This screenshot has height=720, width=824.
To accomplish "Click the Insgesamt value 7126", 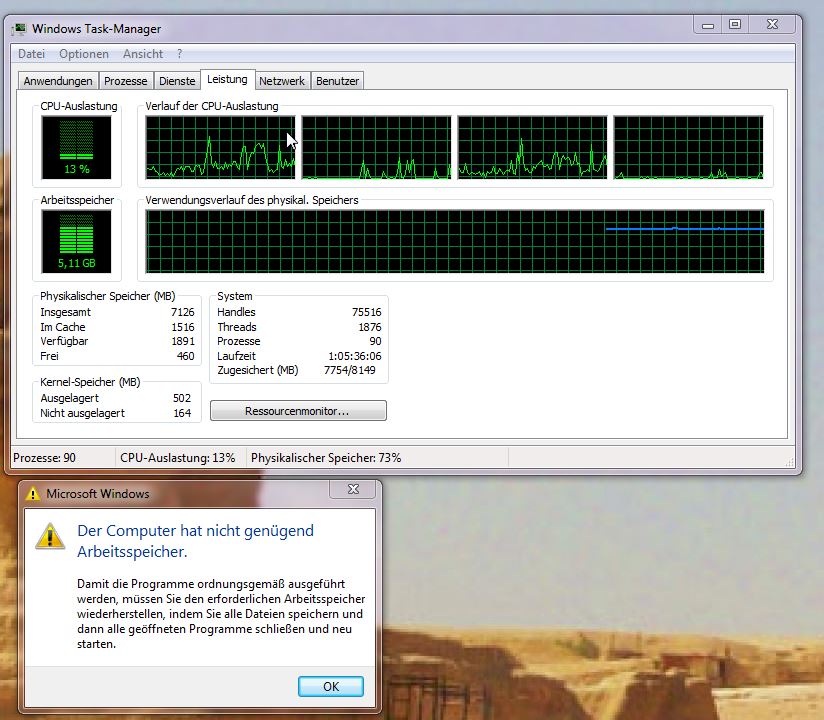I will (183, 312).
